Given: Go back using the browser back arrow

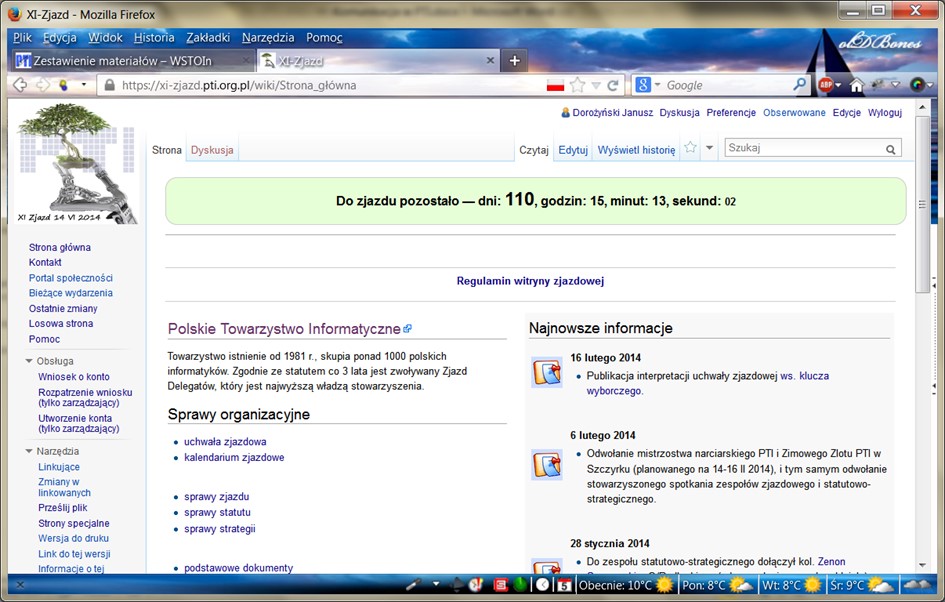Looking at the screenshot, I should 20,85.
